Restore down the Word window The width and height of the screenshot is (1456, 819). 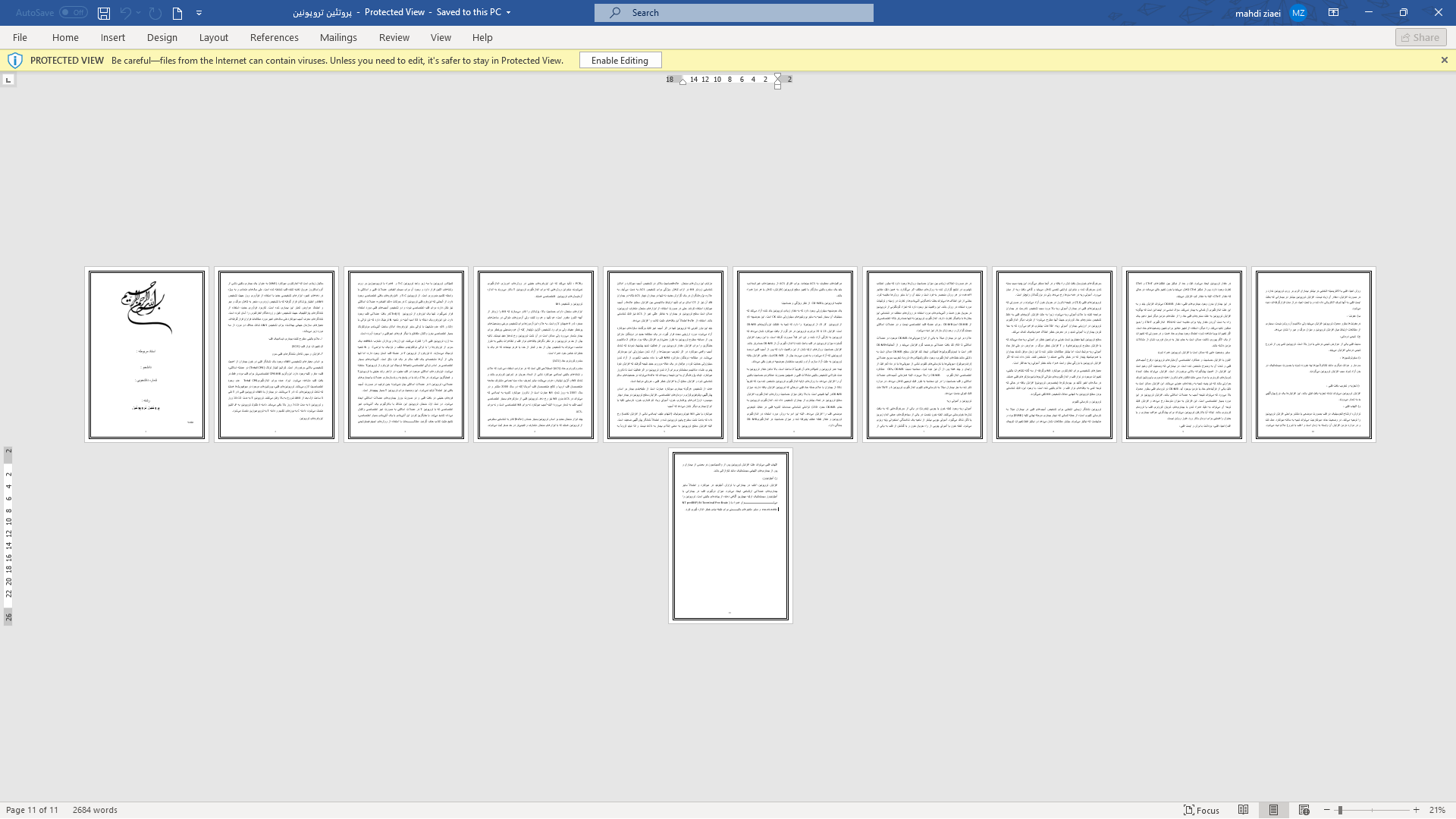(x=1403, y=13)
